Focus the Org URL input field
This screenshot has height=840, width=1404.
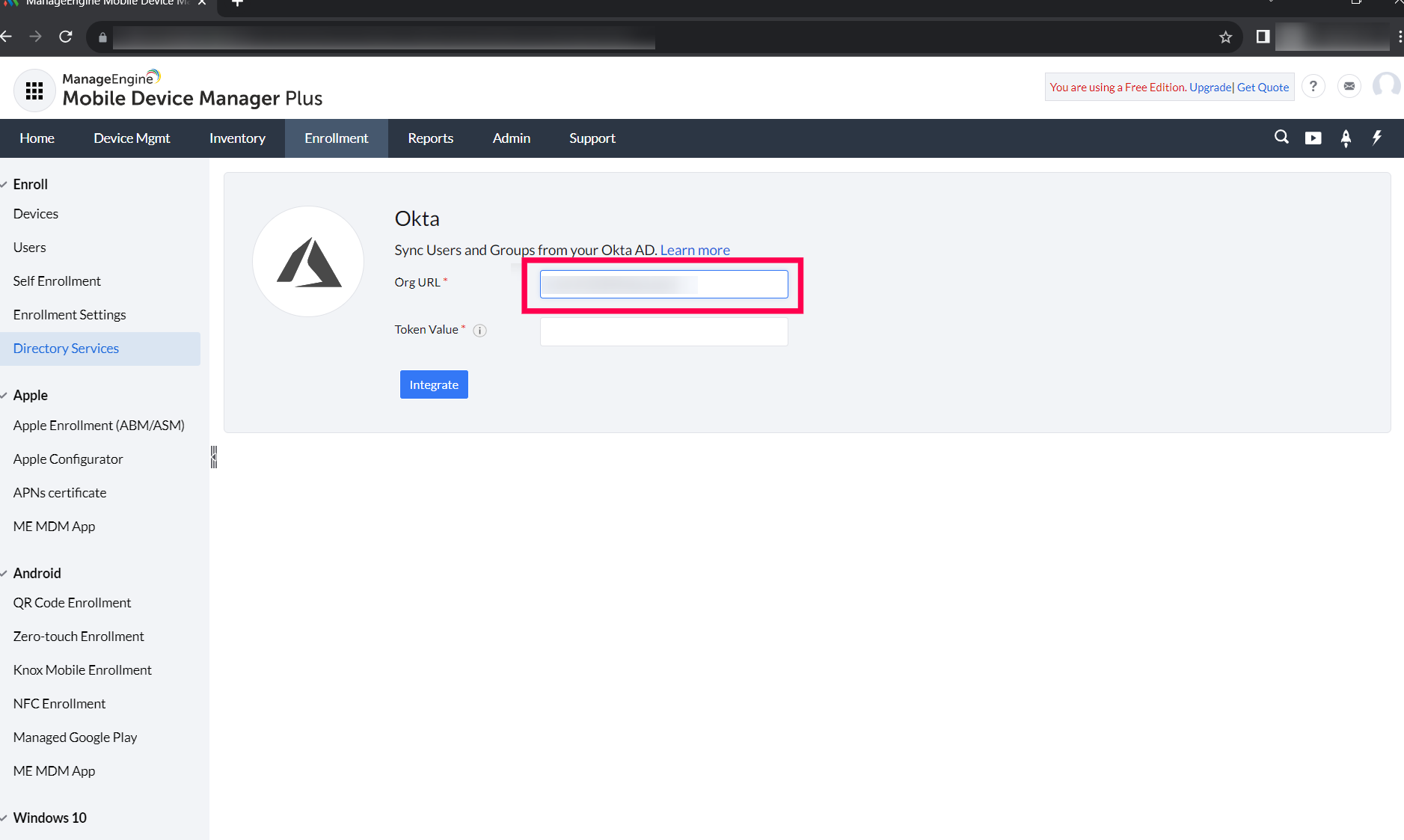tap(664, 284)
